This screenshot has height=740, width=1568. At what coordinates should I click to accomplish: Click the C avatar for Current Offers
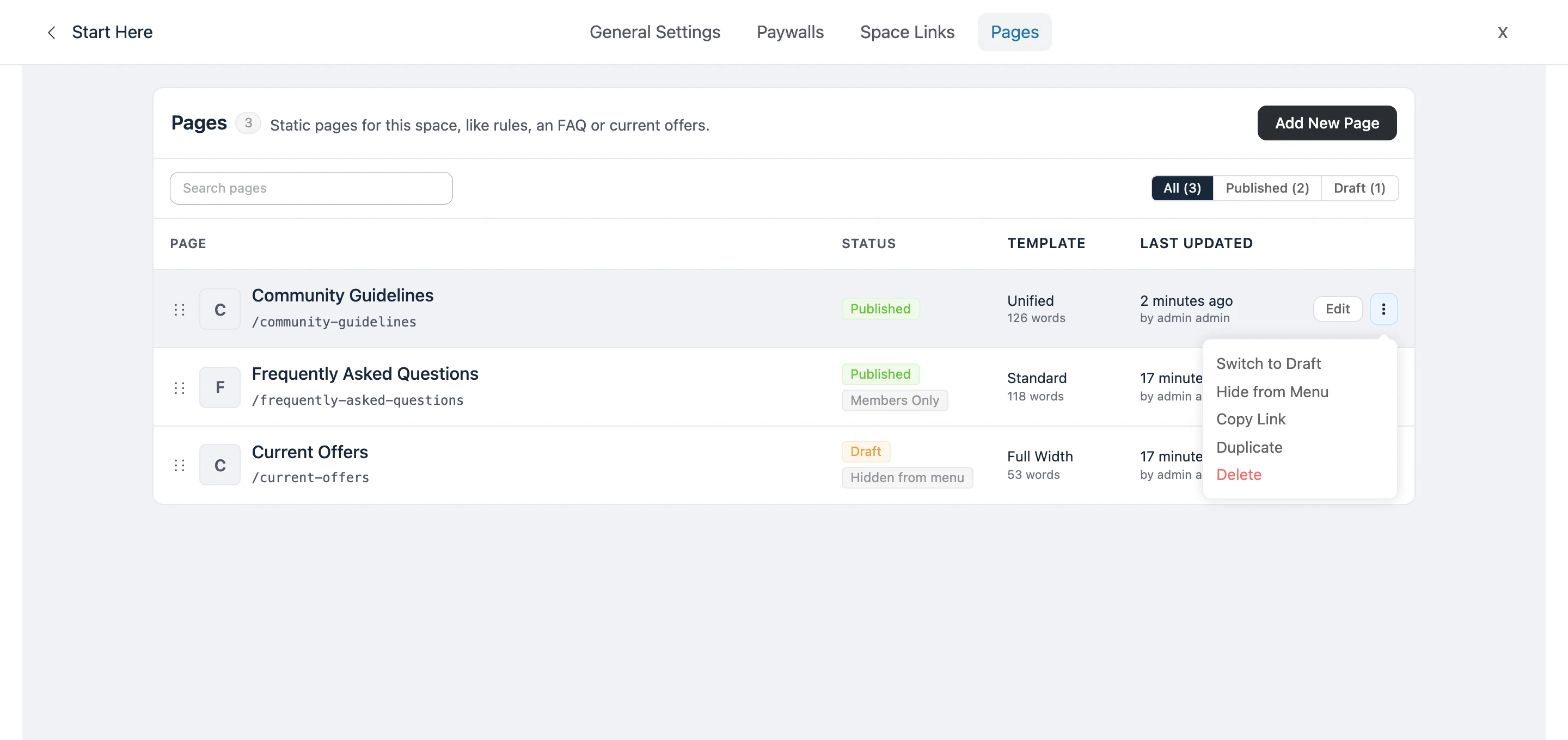pos(220,465)
